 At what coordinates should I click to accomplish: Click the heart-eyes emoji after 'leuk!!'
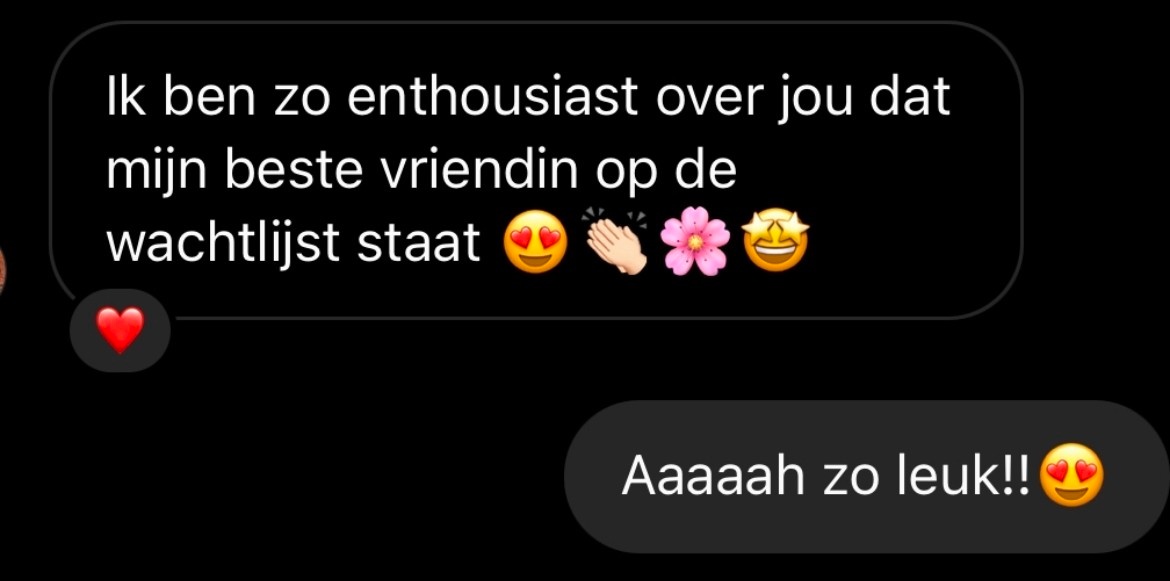coord(1072,474)
